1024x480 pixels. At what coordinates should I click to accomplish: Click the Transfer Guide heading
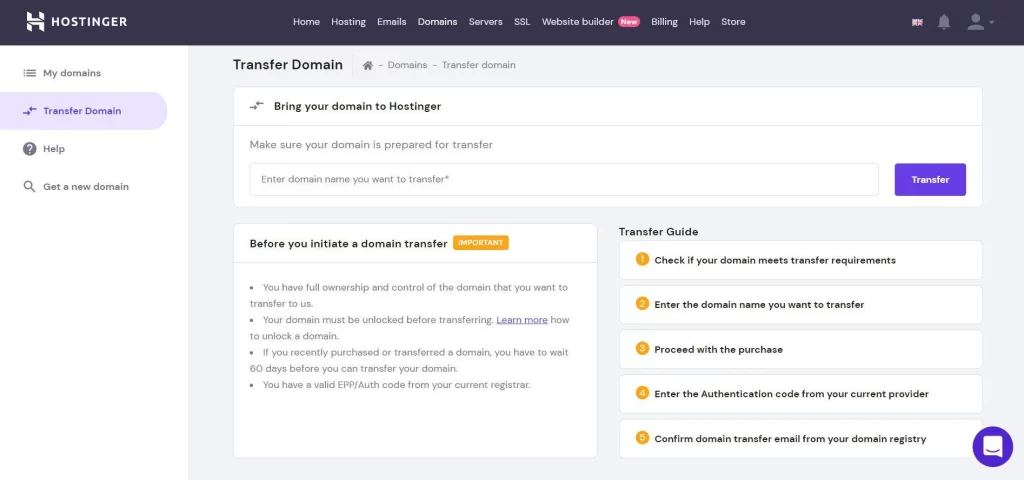pos(658,232)
